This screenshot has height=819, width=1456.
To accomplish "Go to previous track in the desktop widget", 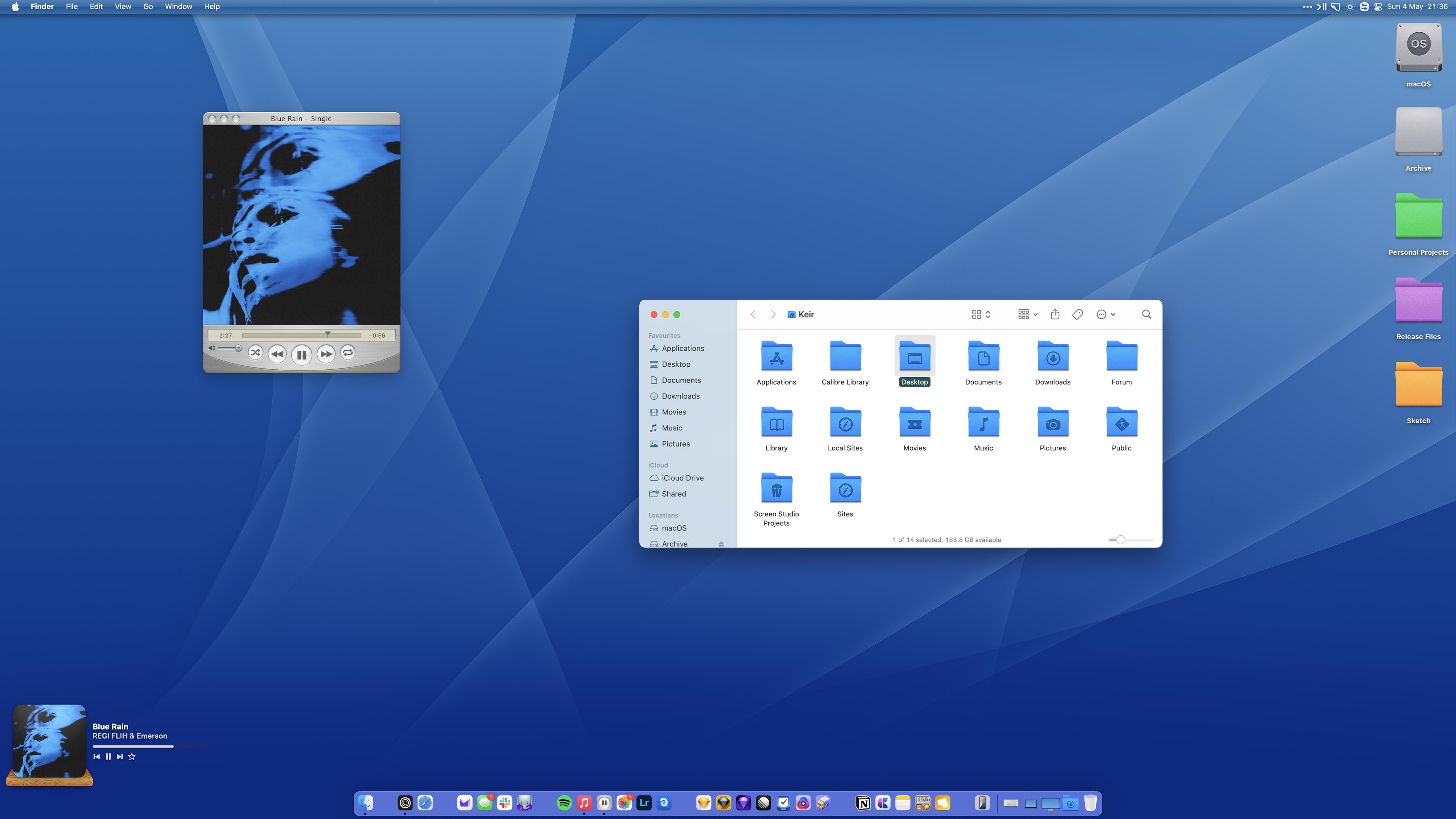I will 97,757.
